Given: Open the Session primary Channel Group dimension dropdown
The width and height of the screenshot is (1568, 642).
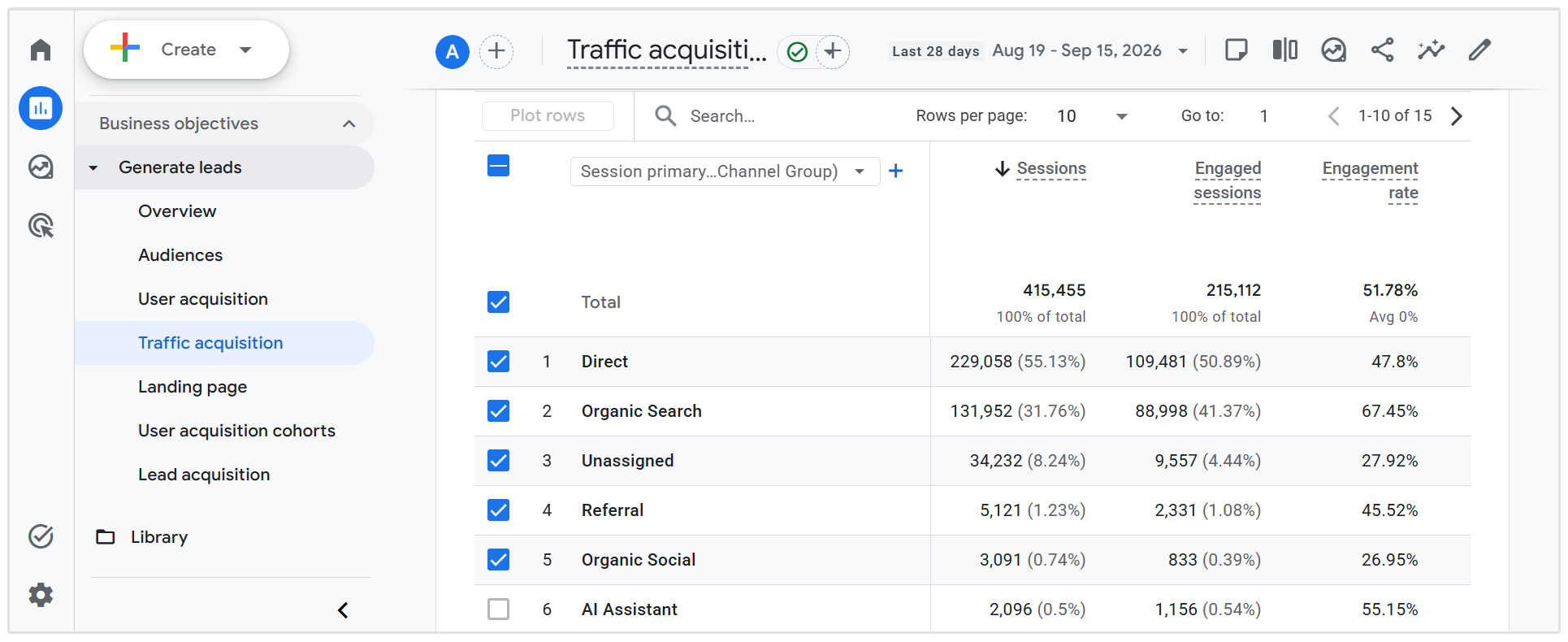Looking at the screenshot, I should [725, 171].
